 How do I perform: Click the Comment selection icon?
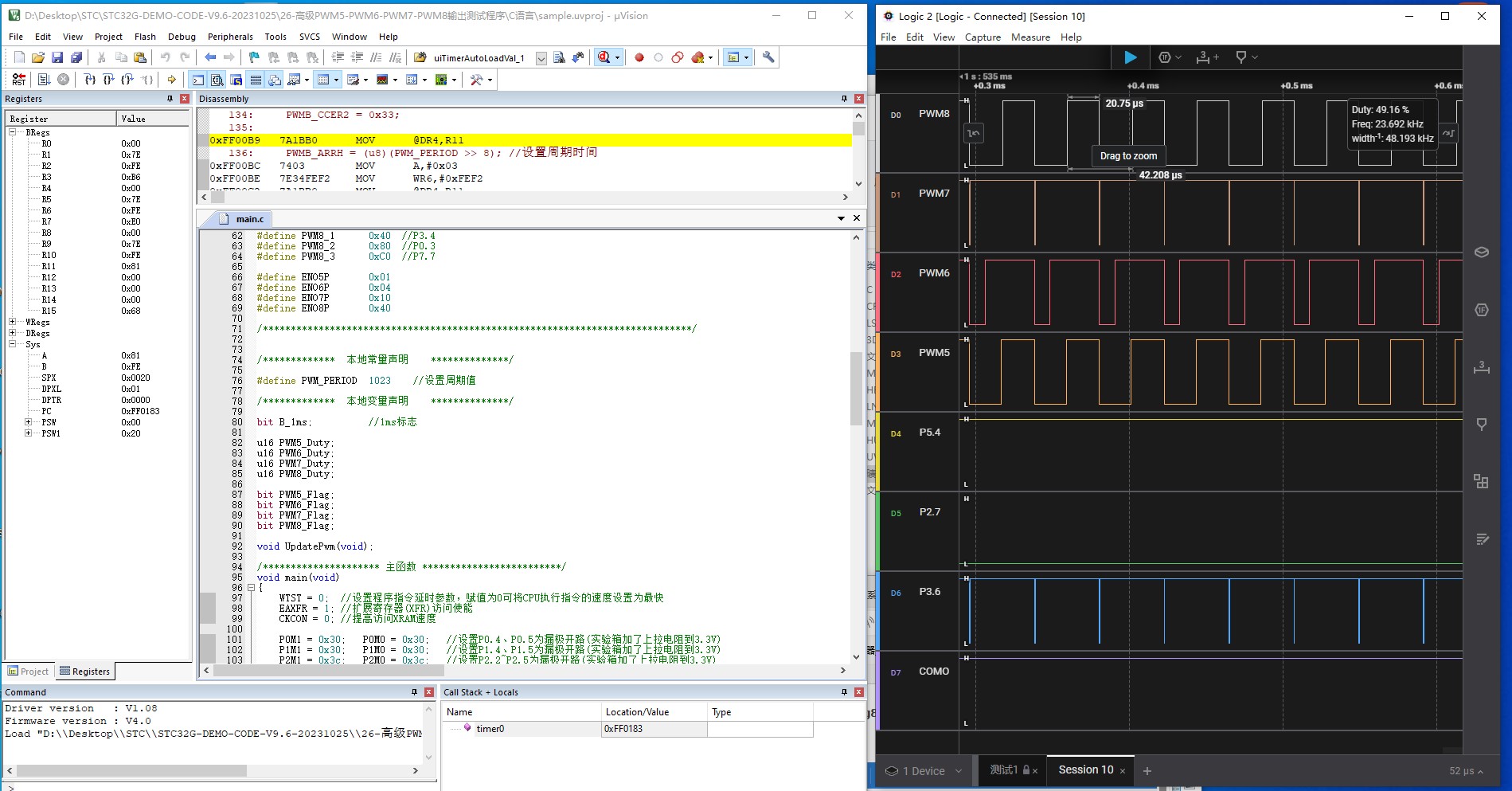pos(376,57)
